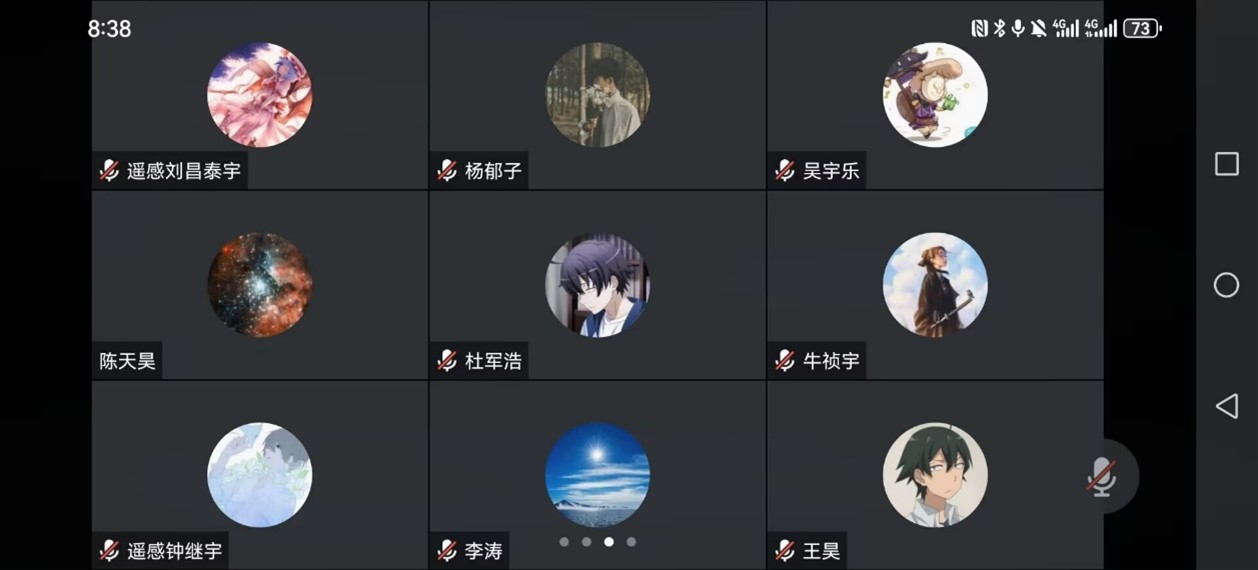Tap the battery indicator showing 73
This screenshot has height=570, width=1258.
(x=1142, y=29)
